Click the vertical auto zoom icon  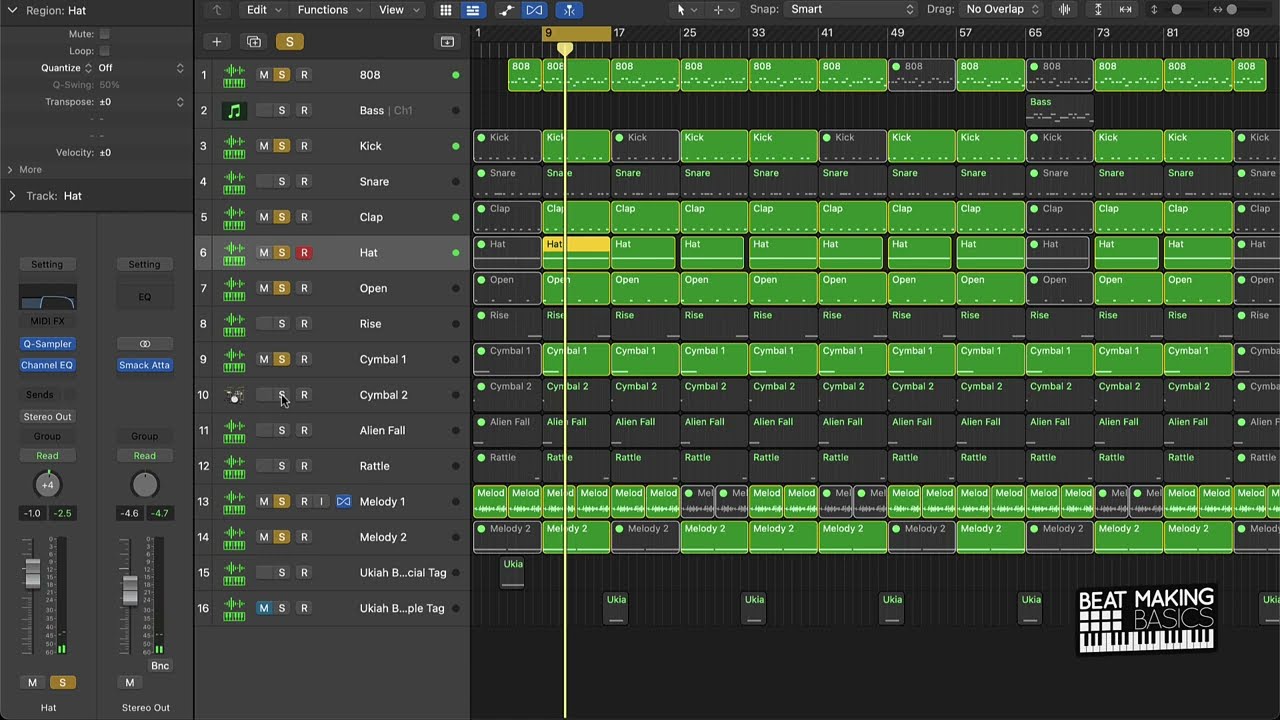(x=1098, y=10)
